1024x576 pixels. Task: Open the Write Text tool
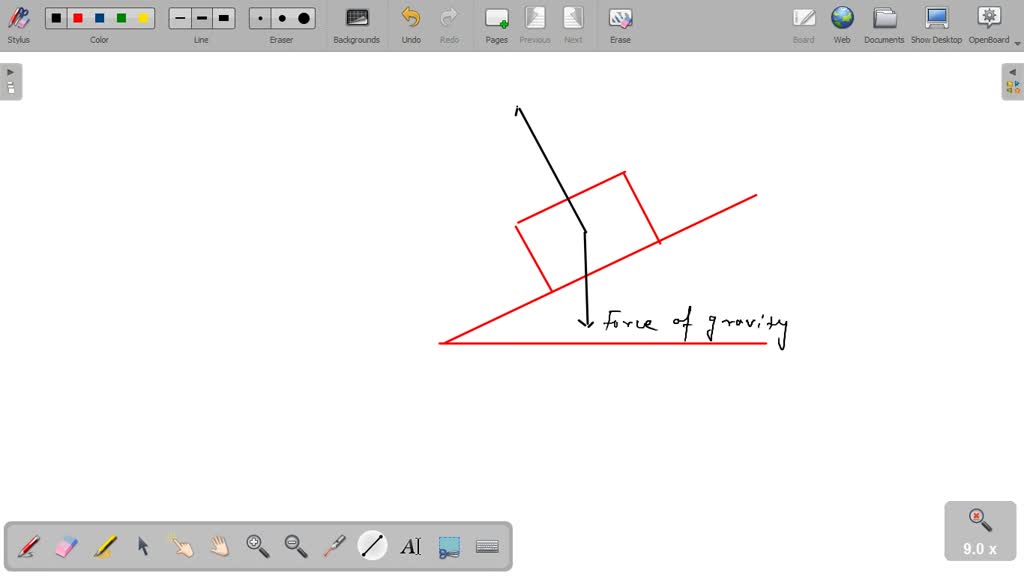[x=411, y=545]
